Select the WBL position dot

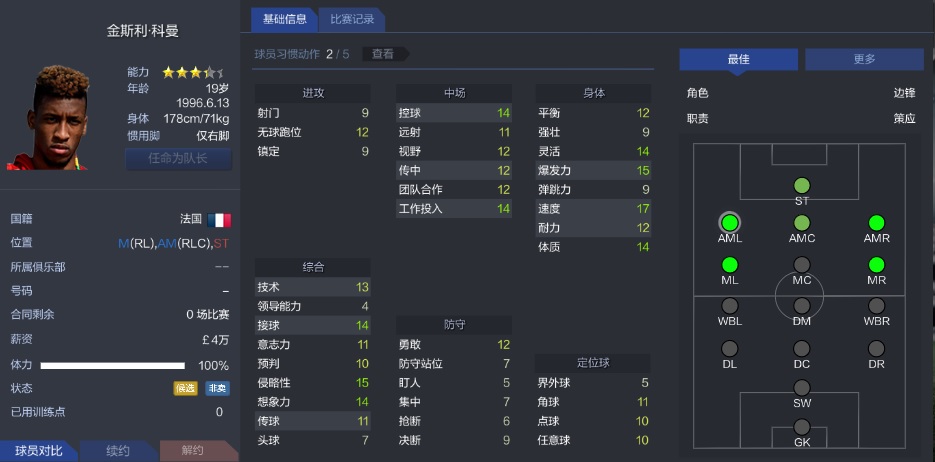click(730, 306)
